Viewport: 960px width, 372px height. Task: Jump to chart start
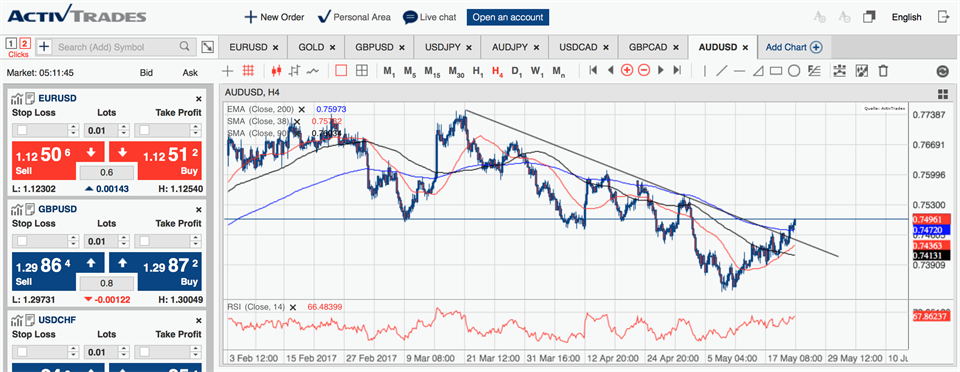tap(593, 71)
